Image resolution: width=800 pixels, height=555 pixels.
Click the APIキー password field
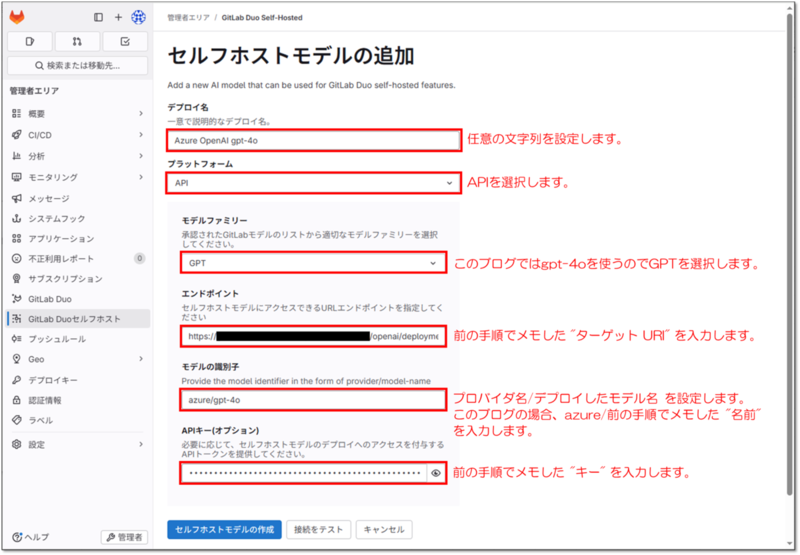(x=304, y=473)
